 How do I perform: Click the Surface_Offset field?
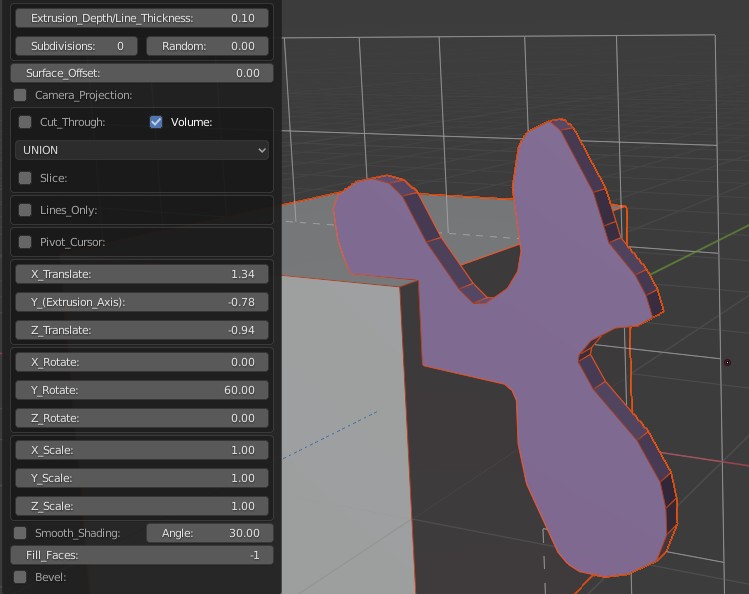coord(141,73)
